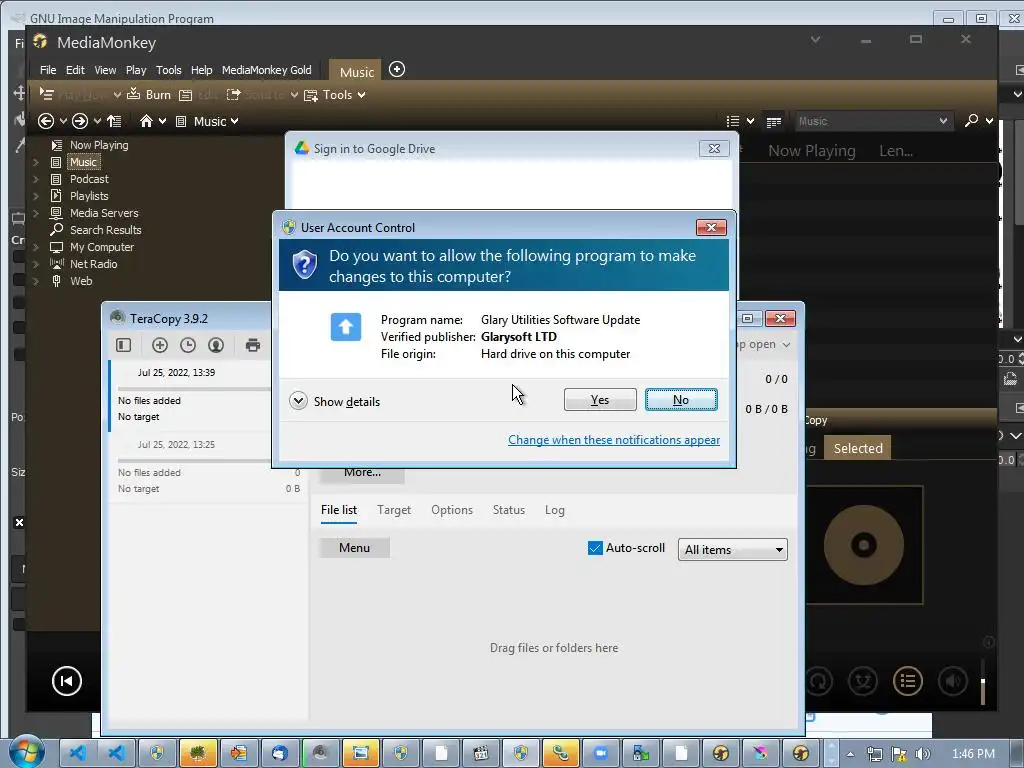
Task: Open the Tools menu in MediaMonkey menu bar
Action: (168, 70)
